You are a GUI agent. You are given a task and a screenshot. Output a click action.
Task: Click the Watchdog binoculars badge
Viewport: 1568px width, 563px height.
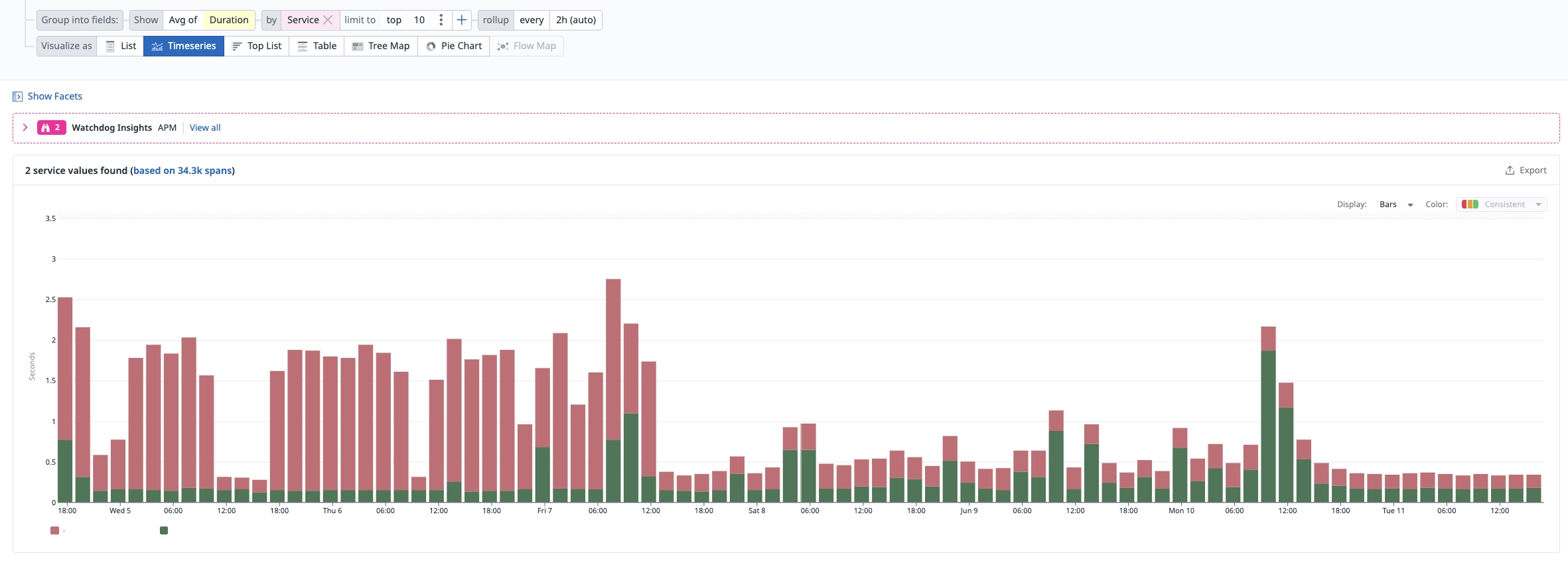point(51,127)
